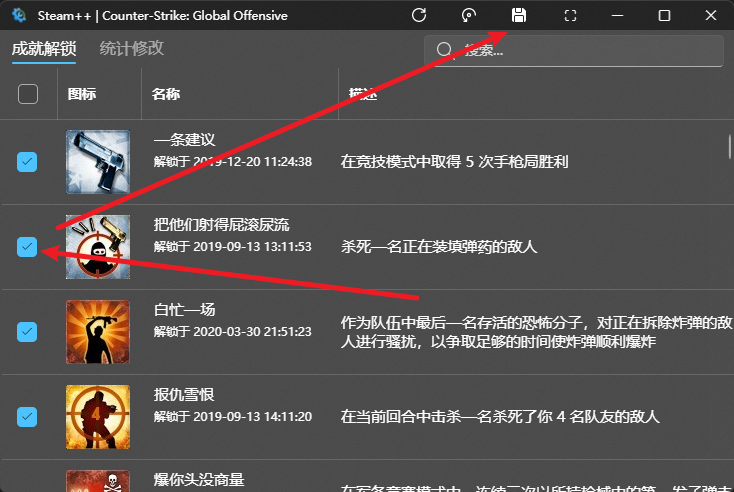
Task: Click the Steam++ app logo
Action: 19,15
